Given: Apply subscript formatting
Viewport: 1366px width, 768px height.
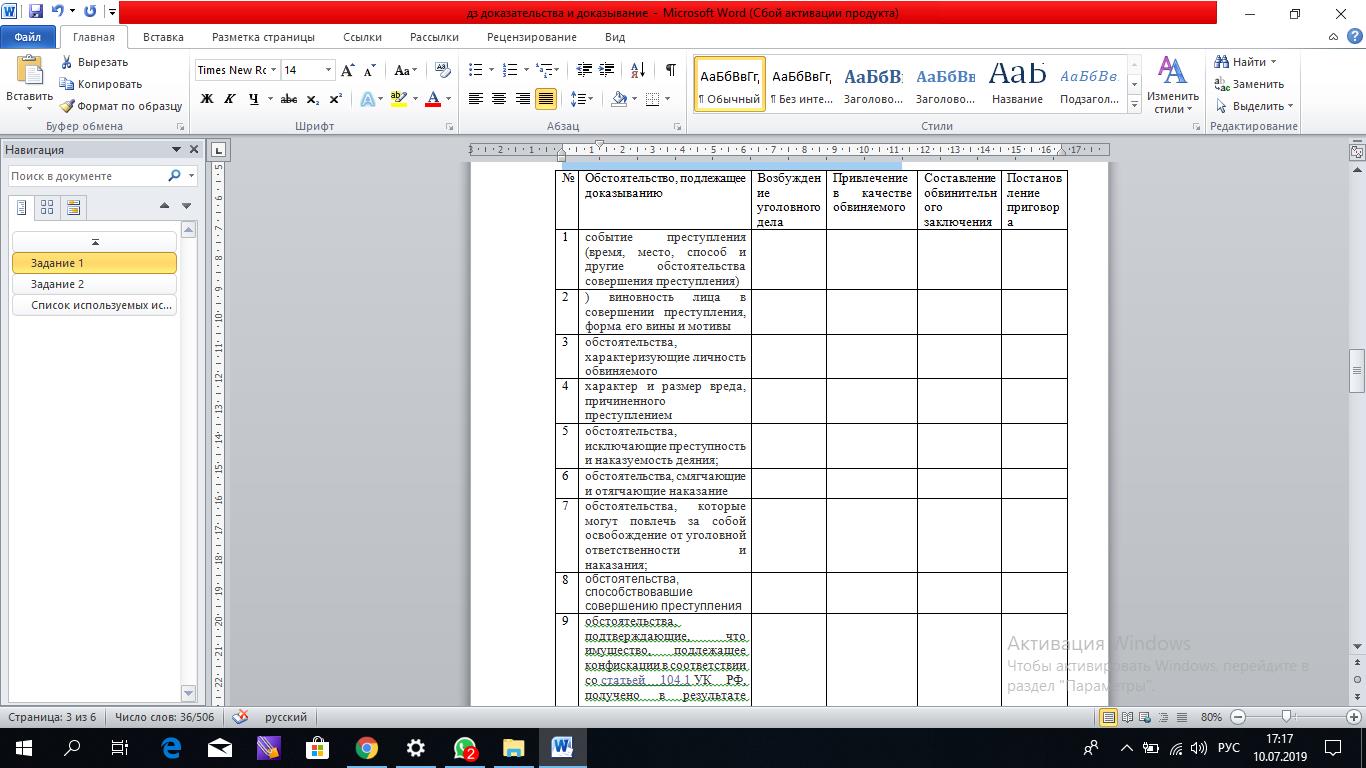Looking at the screenshot, I should [313, 99].
